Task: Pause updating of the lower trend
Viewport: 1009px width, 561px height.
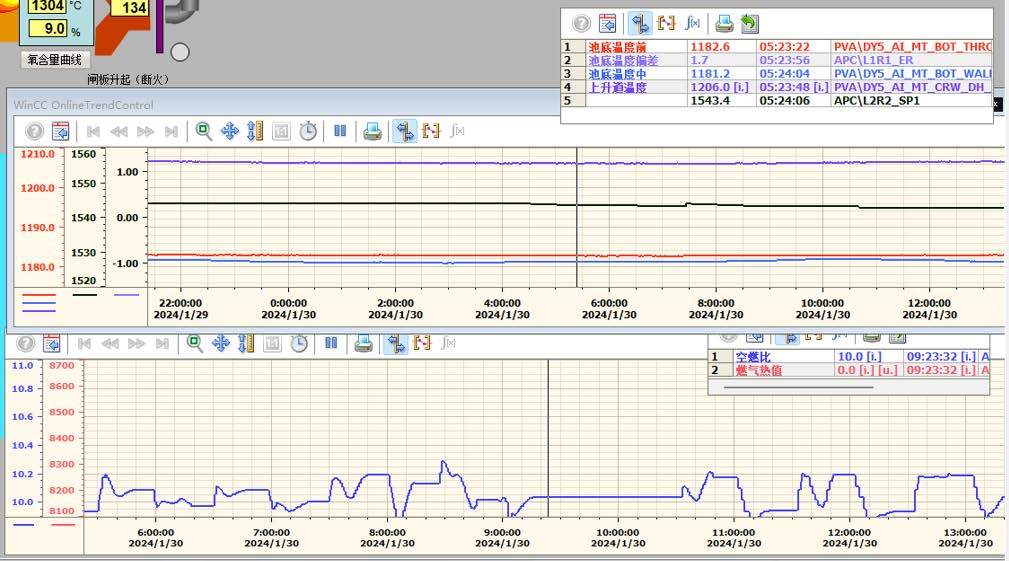Action: click(331, 343)
